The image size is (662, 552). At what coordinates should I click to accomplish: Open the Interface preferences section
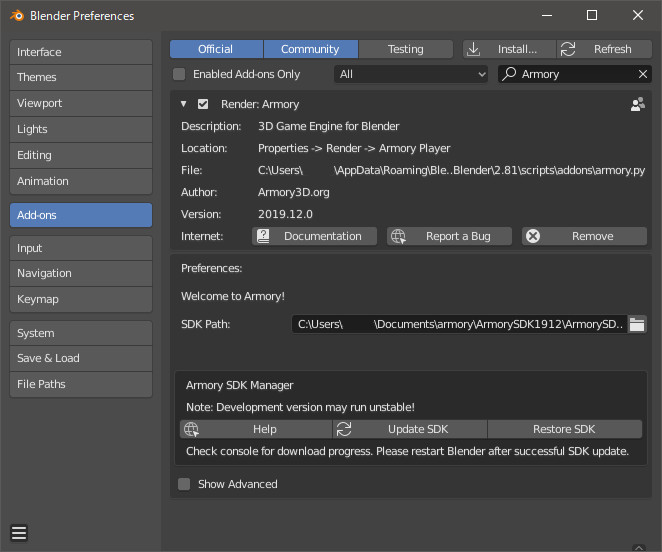coord(81,52)
